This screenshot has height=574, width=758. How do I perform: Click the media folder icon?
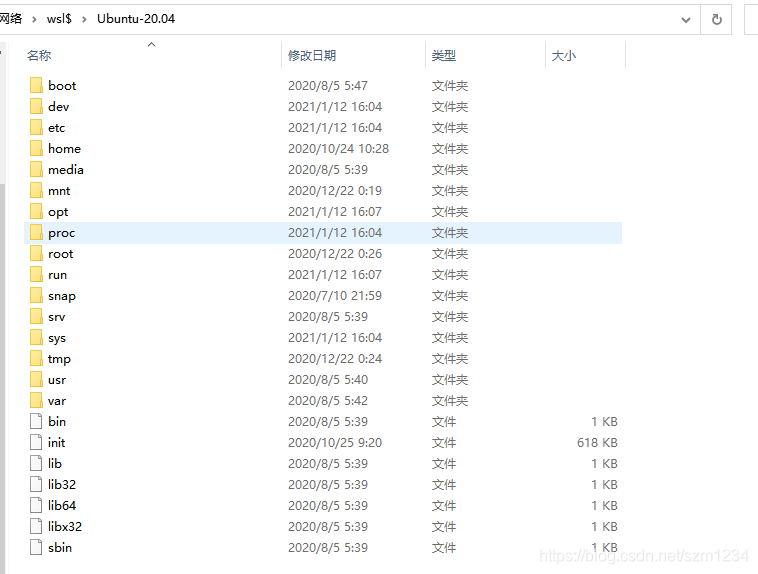[x=36, y=170]
